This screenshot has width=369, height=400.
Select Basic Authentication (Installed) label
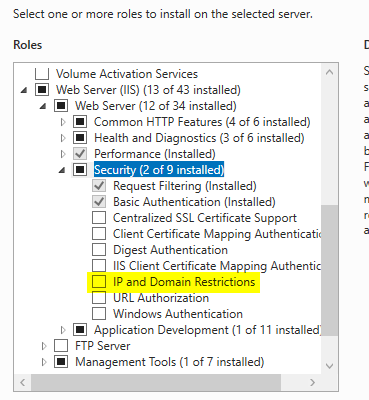(194, 202)
